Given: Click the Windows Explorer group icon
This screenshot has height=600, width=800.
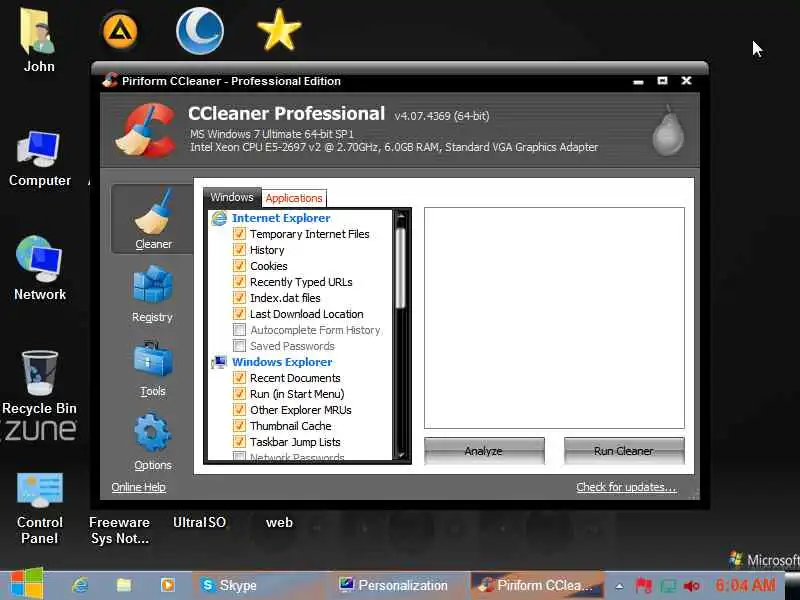Looking at the screenshot, I should [x=219, y=362].
